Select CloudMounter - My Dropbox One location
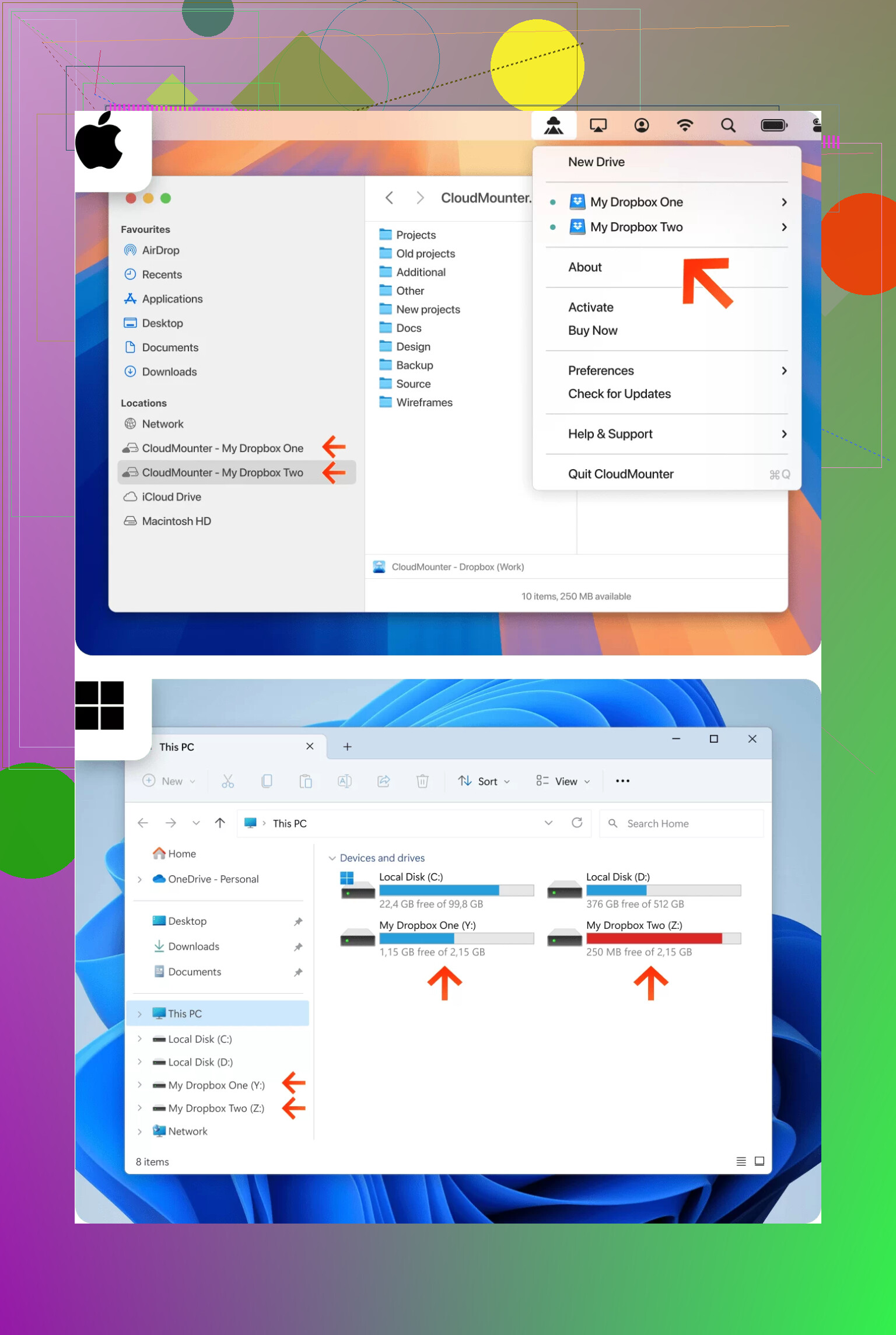This screenshot has width=896, height=1335. point(222,448)
